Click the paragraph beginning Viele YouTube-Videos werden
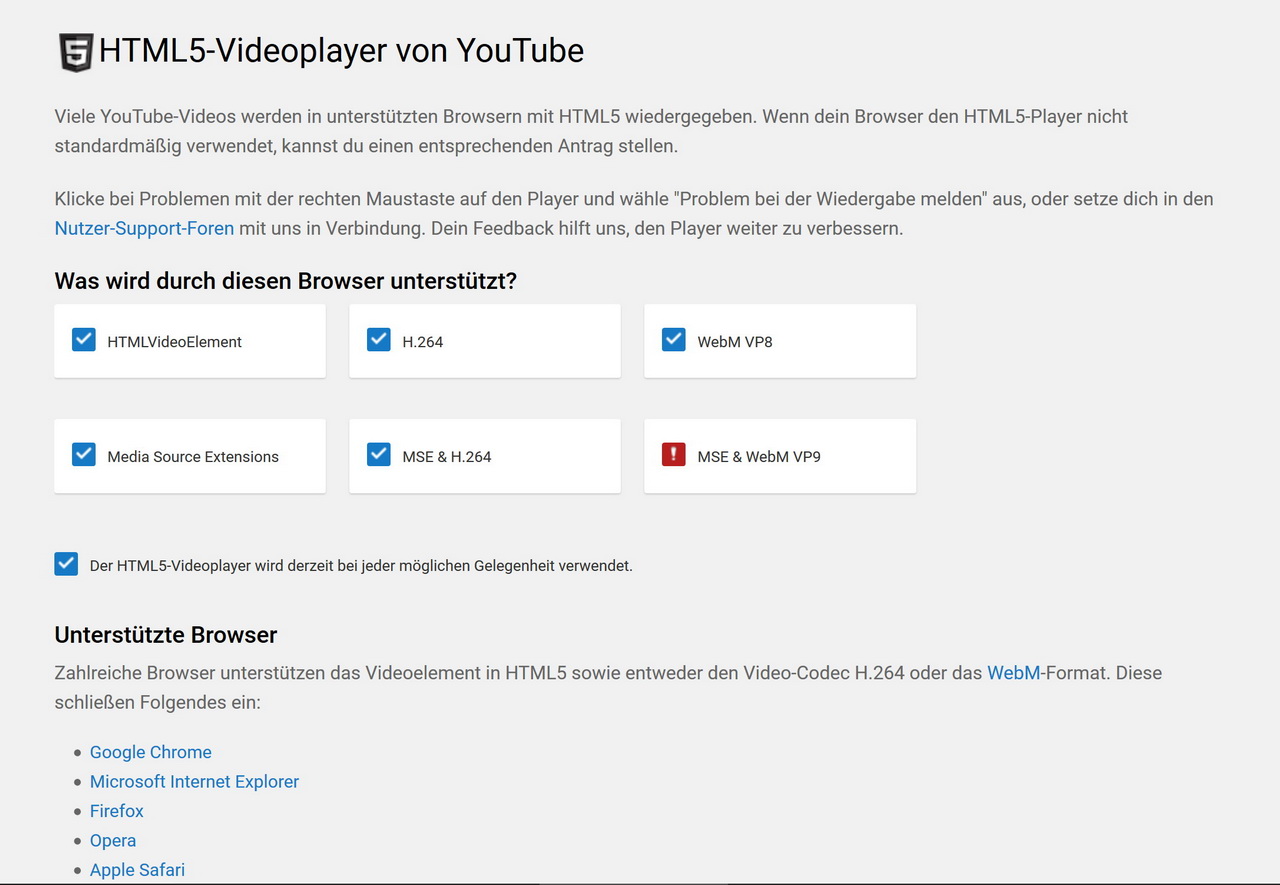Screen dimensions: 1280x885 tap(591, 131)
